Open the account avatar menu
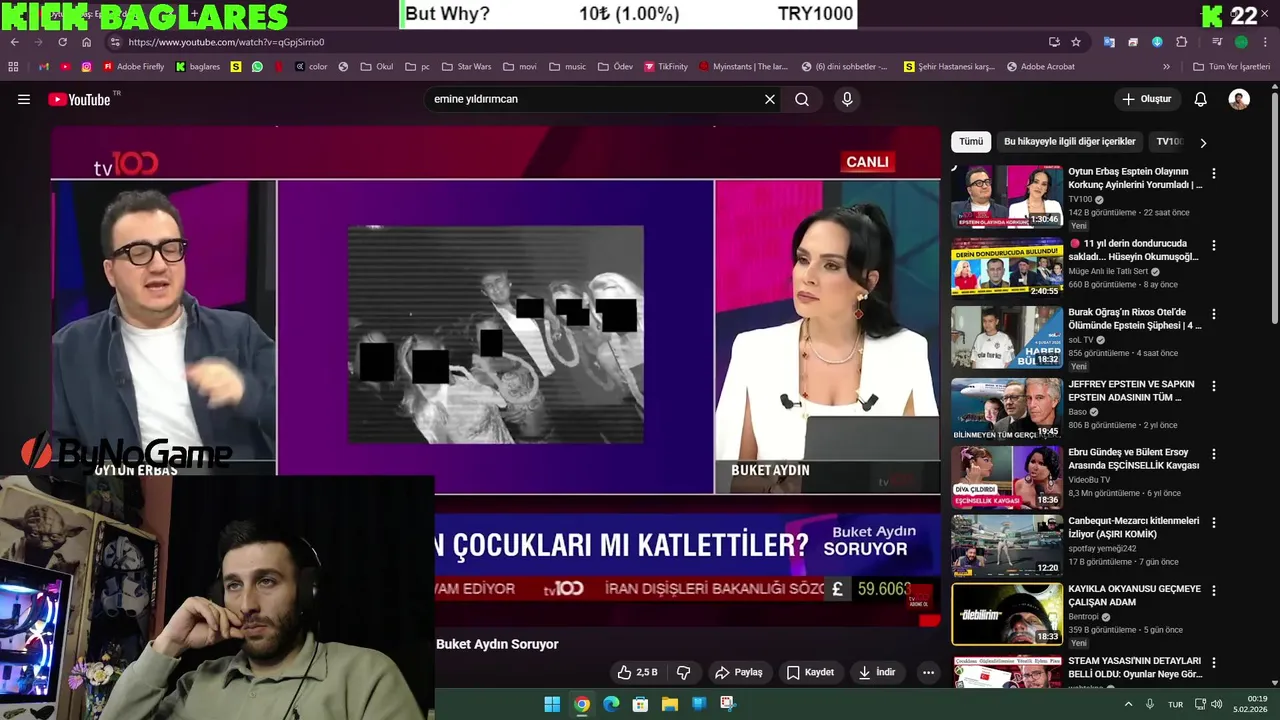This screenshot has width=1280, height=720. [x=1239, y=99]
